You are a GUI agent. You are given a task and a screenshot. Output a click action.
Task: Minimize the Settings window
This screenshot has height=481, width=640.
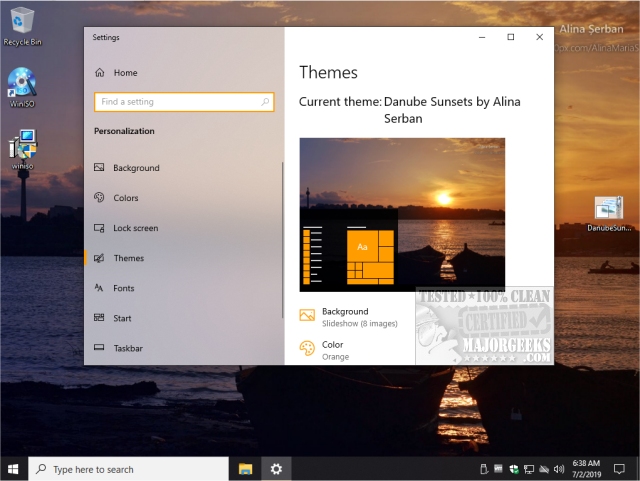482,37
